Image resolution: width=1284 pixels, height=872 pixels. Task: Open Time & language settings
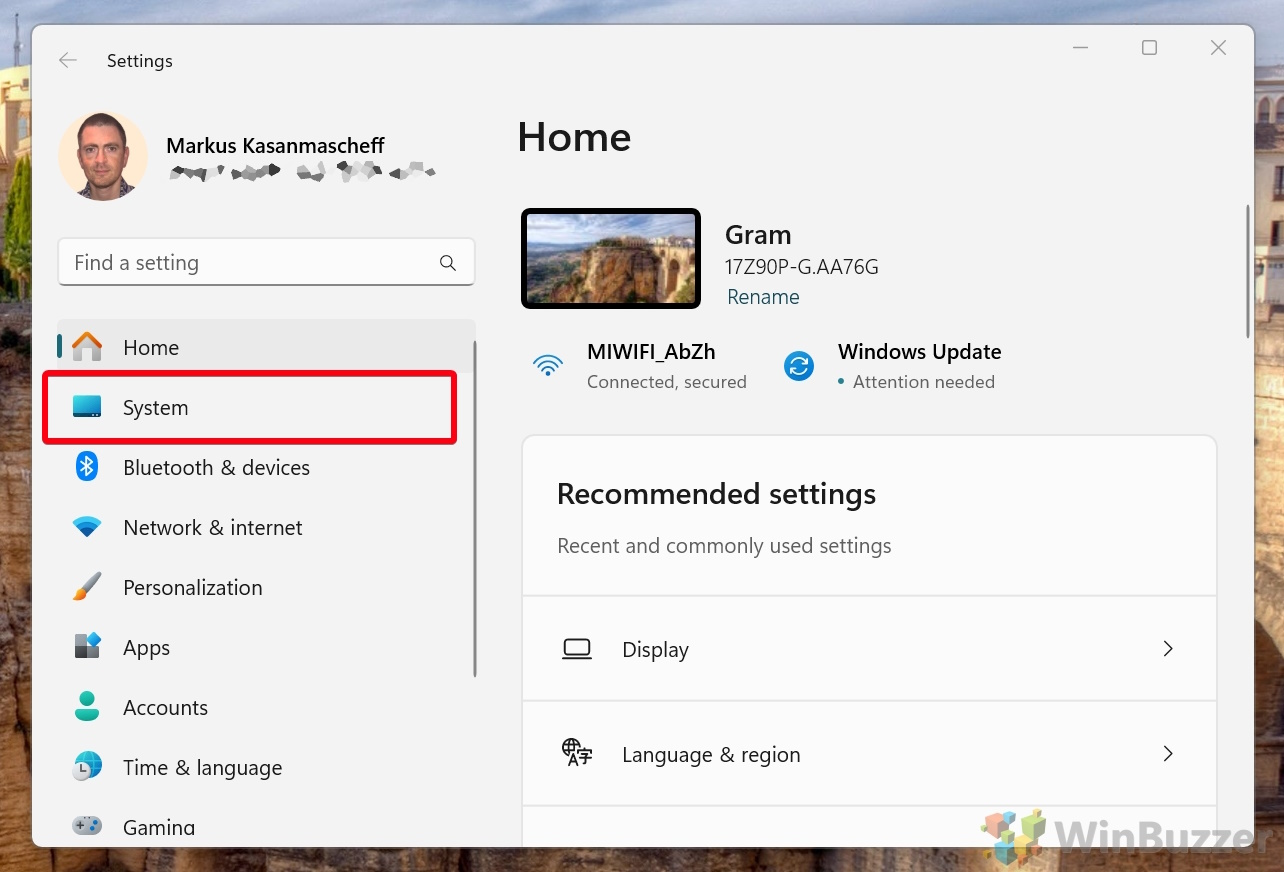tap(266, 767)
